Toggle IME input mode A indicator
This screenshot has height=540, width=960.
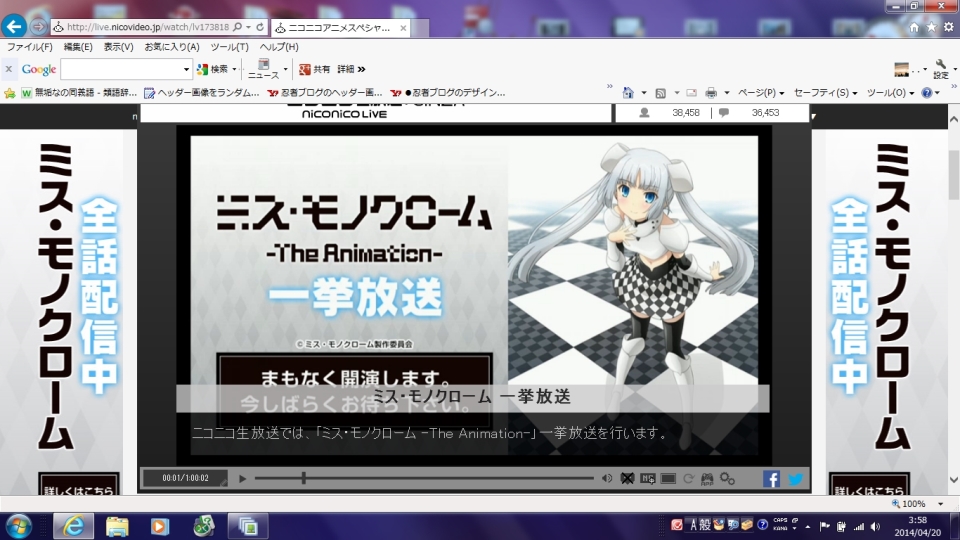coord(693,525)
